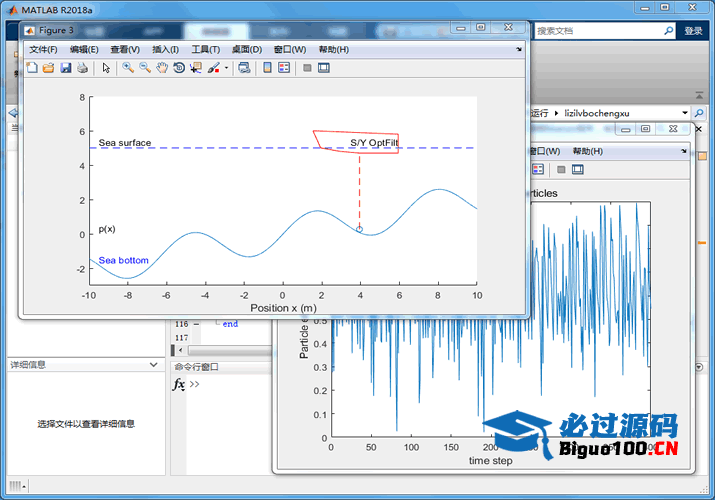715x500 pixels.
Task: Click the Open File folder icon
Action: pos(48,68)
